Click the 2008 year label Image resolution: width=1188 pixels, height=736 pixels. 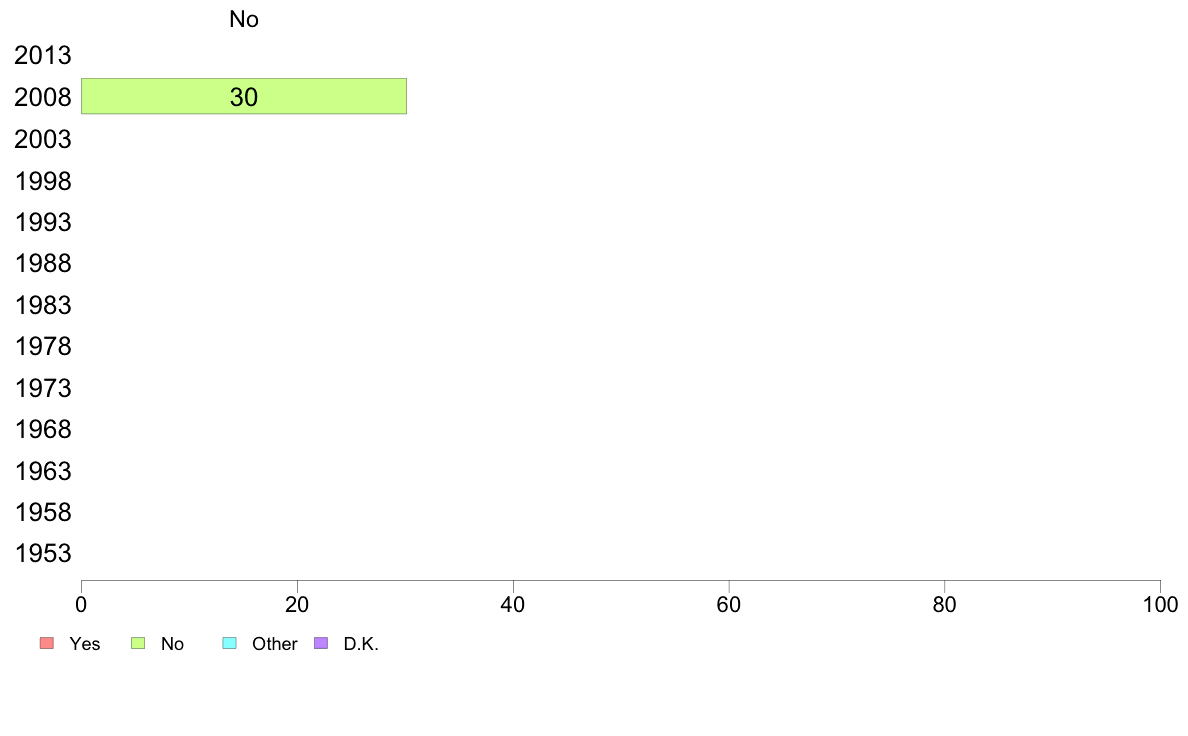42,97
